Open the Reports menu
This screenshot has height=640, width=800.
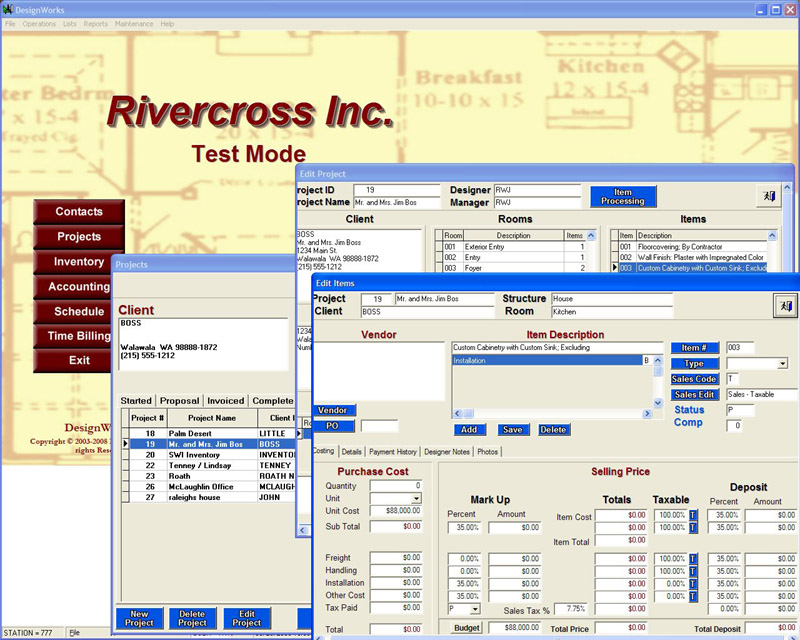point(96,24)
